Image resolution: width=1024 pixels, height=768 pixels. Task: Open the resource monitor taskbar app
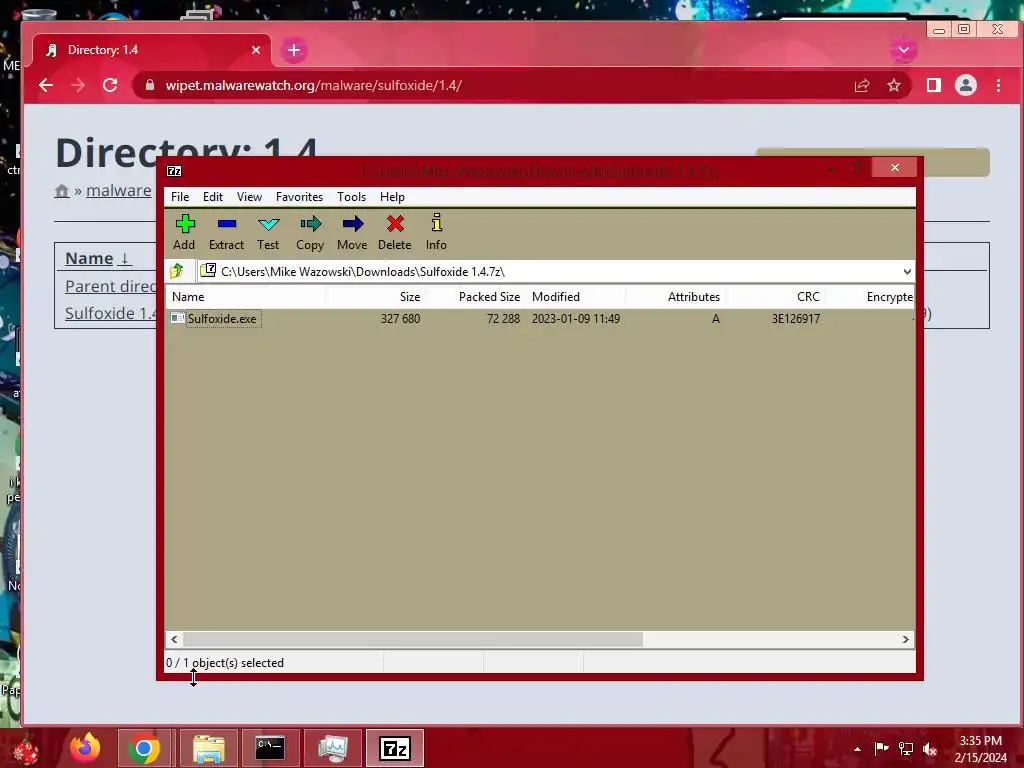point(332,748)
